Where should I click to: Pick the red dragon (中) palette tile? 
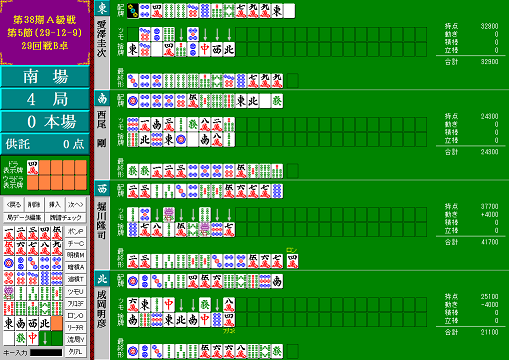coord(33,338)
